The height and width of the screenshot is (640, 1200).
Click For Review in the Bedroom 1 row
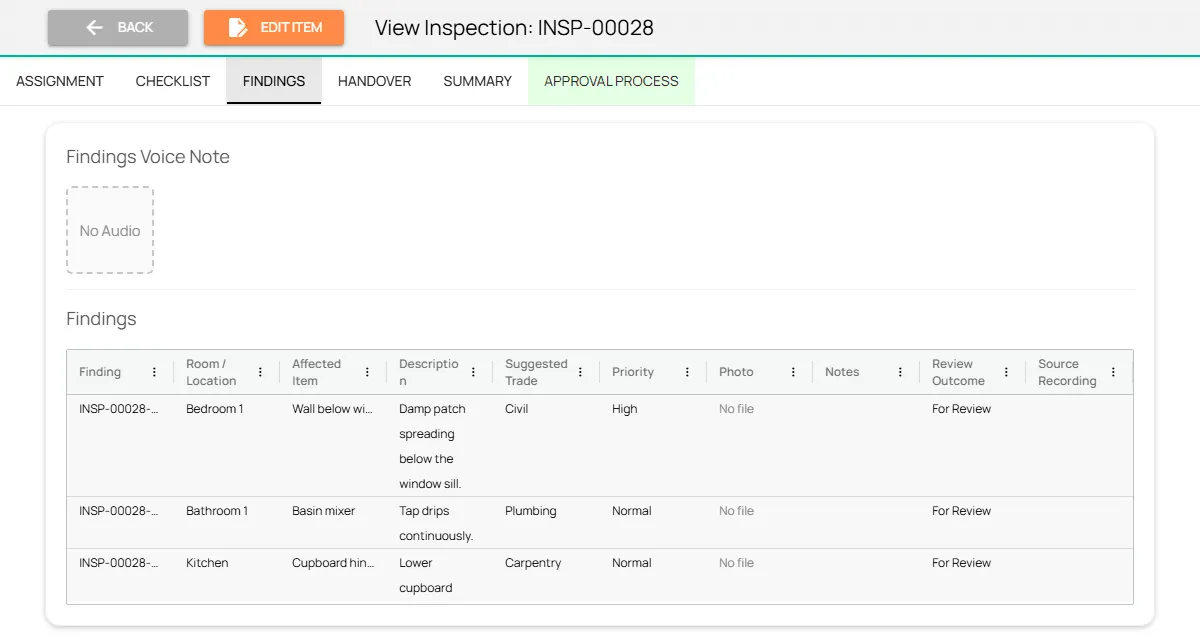[962, 409]
